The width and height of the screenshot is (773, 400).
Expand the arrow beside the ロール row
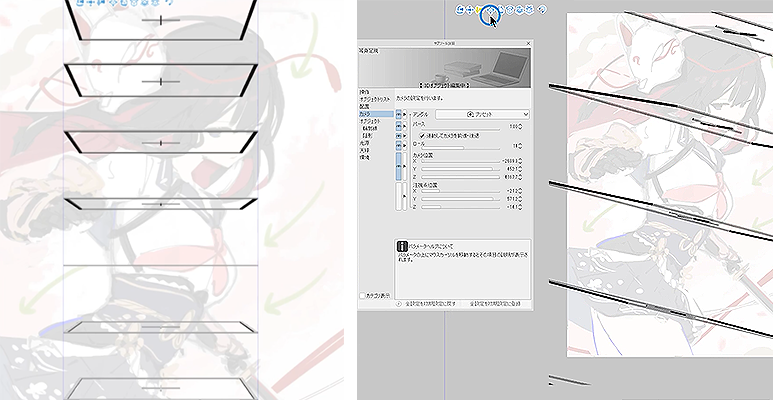405,145
